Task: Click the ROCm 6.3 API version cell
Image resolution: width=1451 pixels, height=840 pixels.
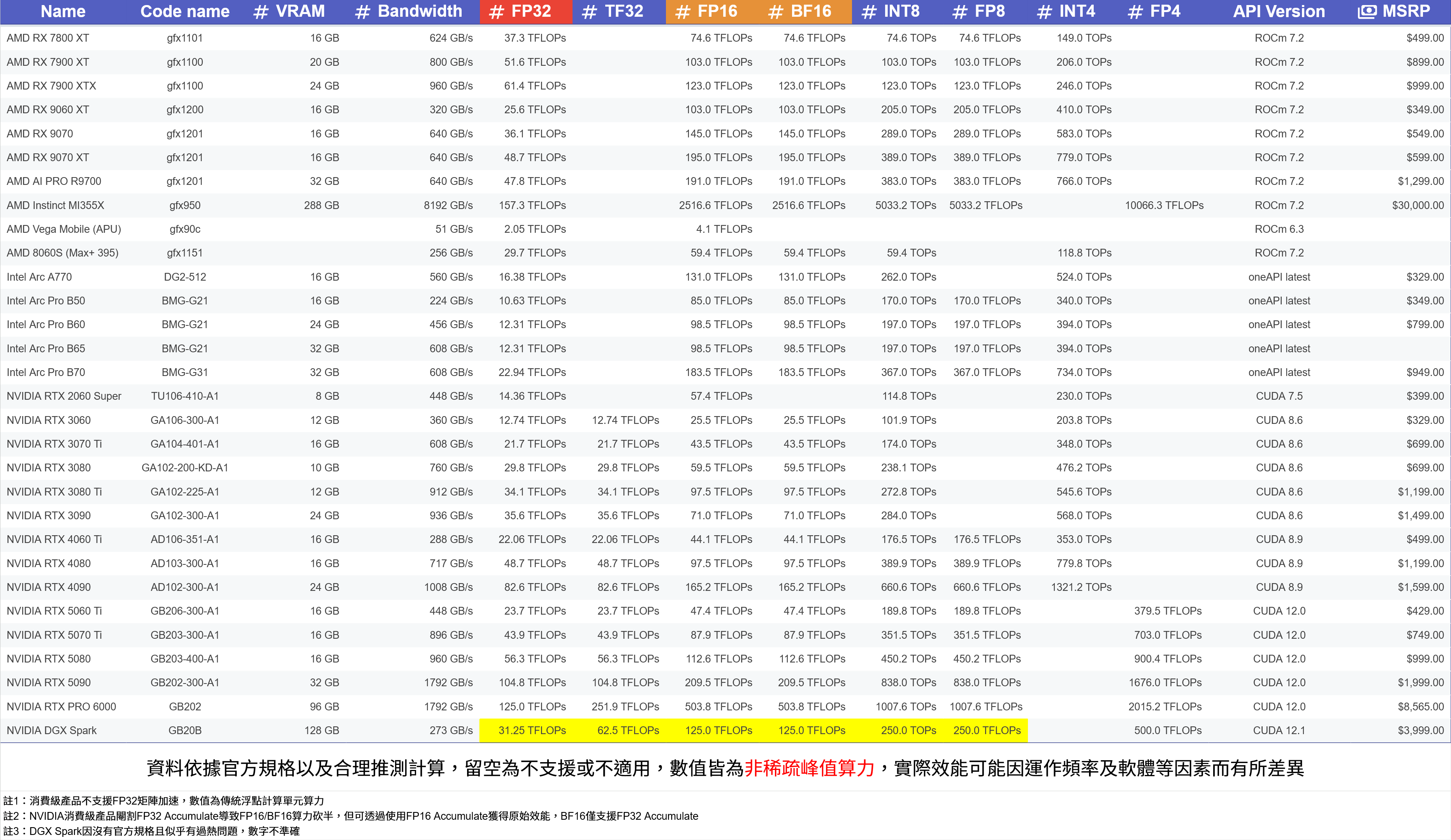Action: click(x=1279, y=229)
